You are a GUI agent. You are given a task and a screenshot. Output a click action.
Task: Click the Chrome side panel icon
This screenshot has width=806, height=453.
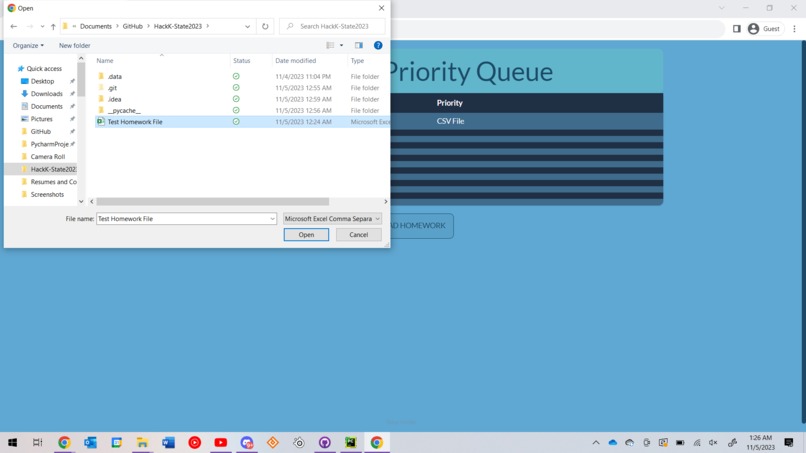(x=737, y=29)
